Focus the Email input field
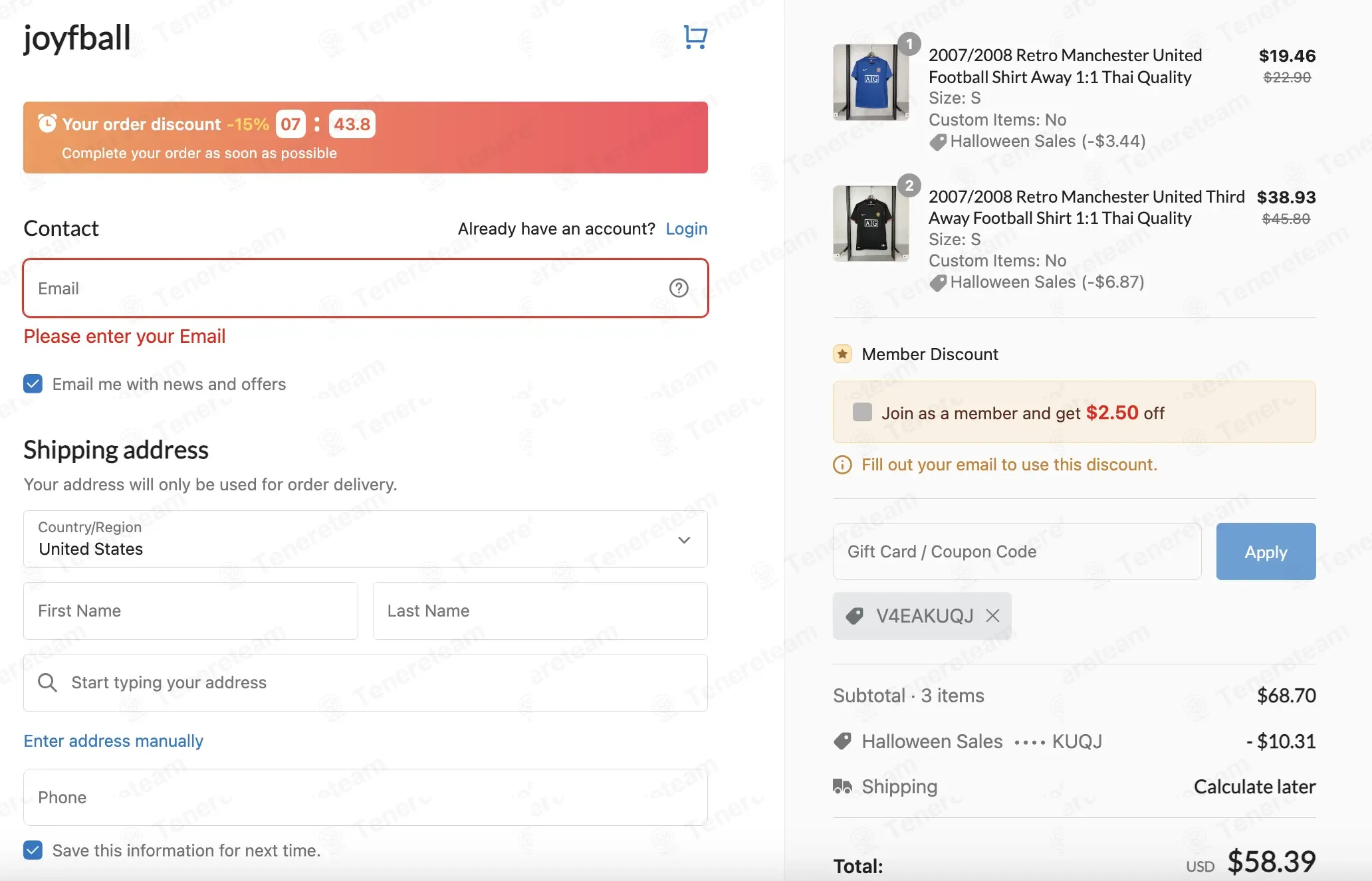 (366, 288)
